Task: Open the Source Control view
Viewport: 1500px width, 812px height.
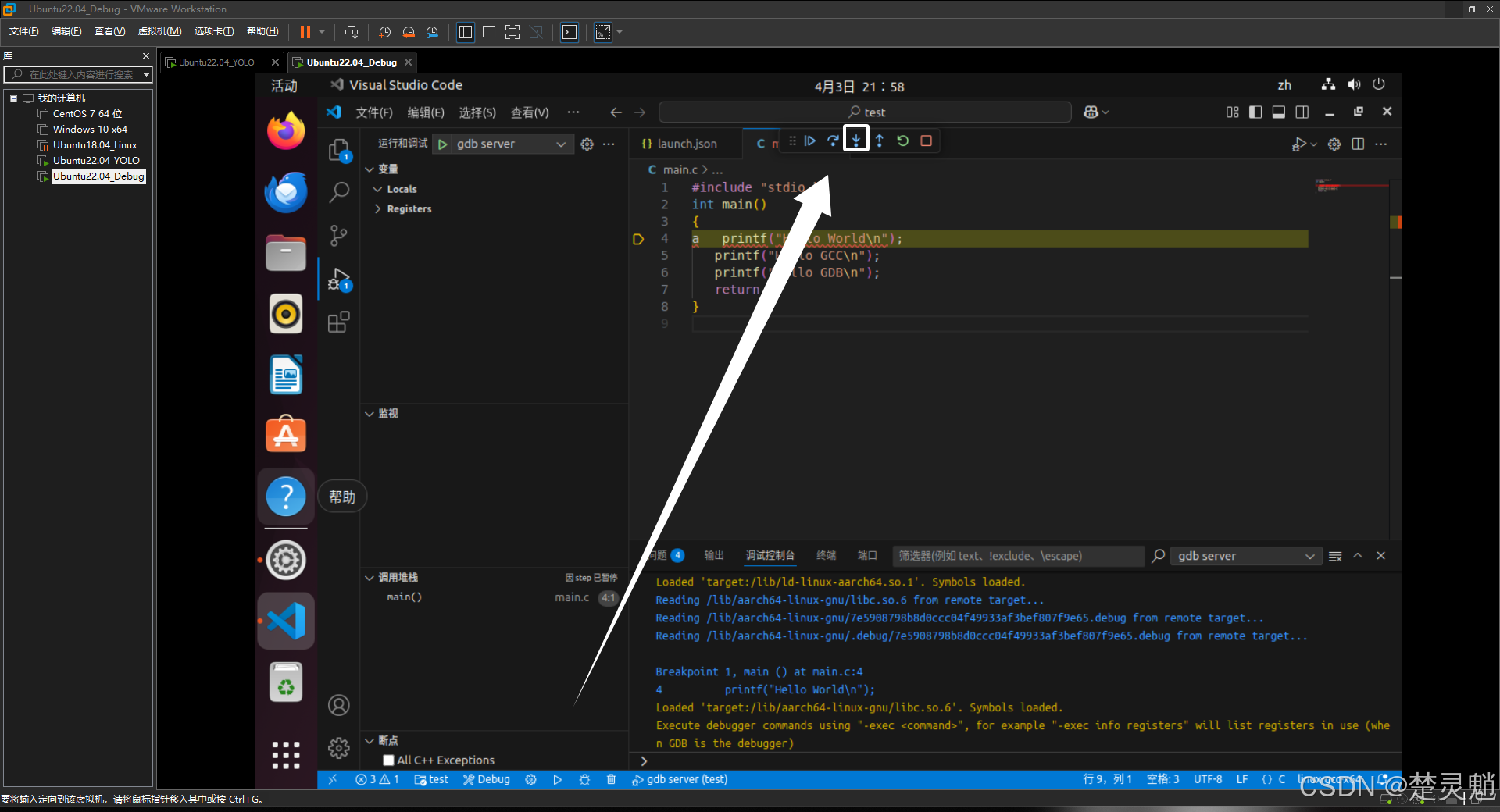Action: coord(339,235)
